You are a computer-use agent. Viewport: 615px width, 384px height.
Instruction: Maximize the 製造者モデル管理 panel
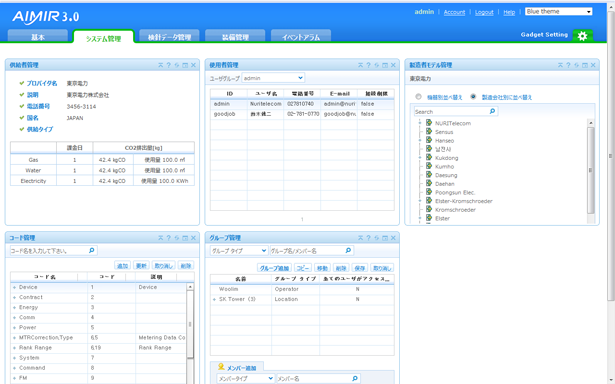click(585, 65)
